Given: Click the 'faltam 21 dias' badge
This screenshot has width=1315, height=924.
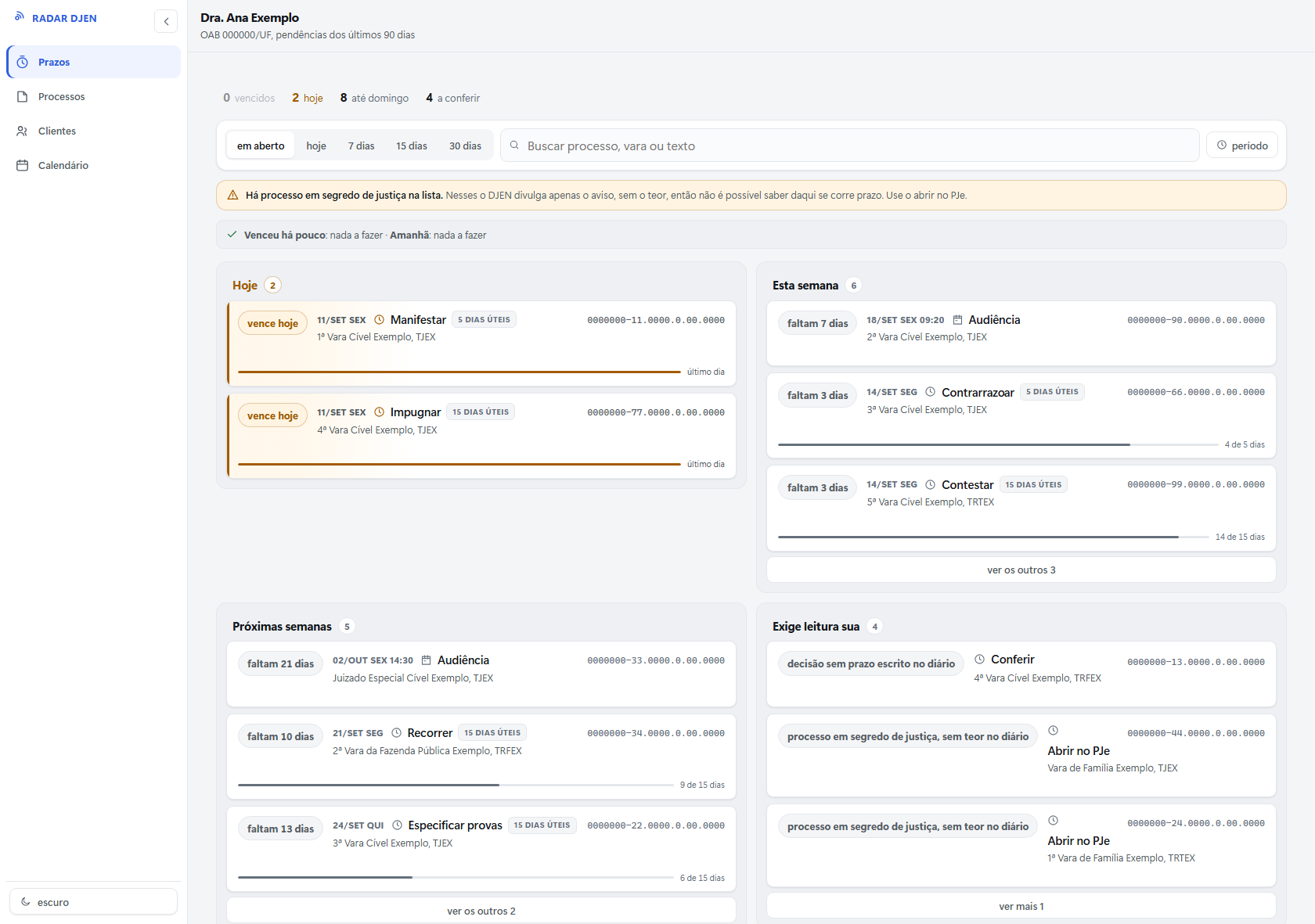Looking at the screenshot, I should (280, 663).
